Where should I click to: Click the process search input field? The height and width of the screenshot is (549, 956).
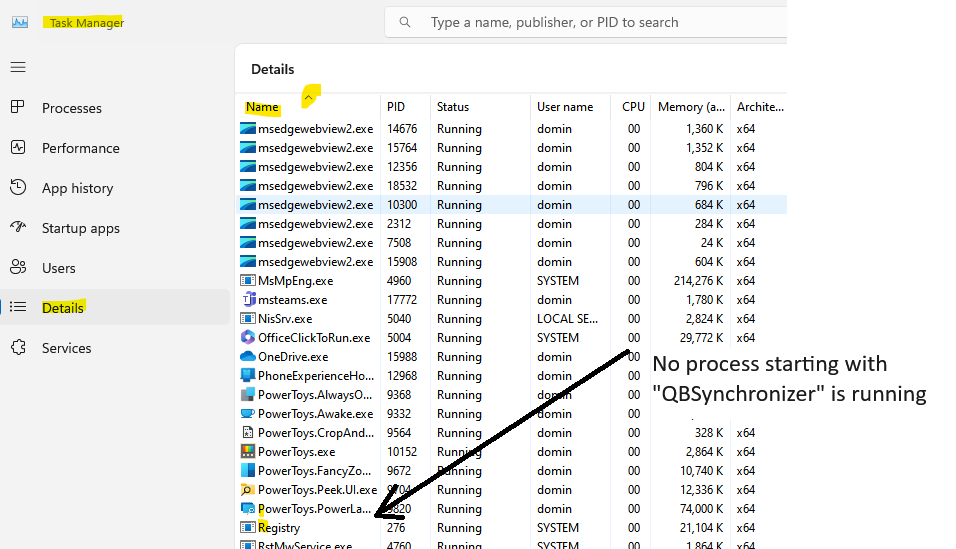585,23
